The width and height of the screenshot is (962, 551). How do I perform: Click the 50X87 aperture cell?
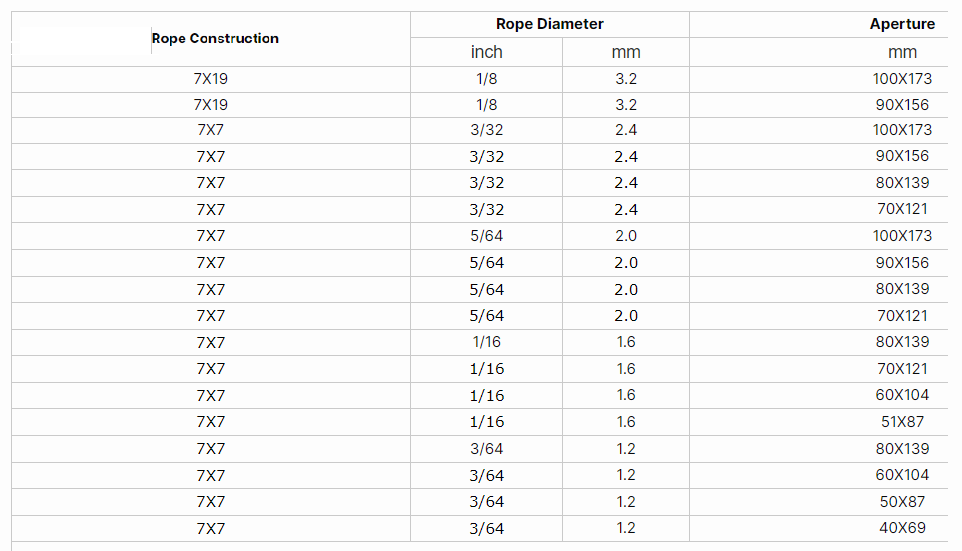(x=902, y=501)
